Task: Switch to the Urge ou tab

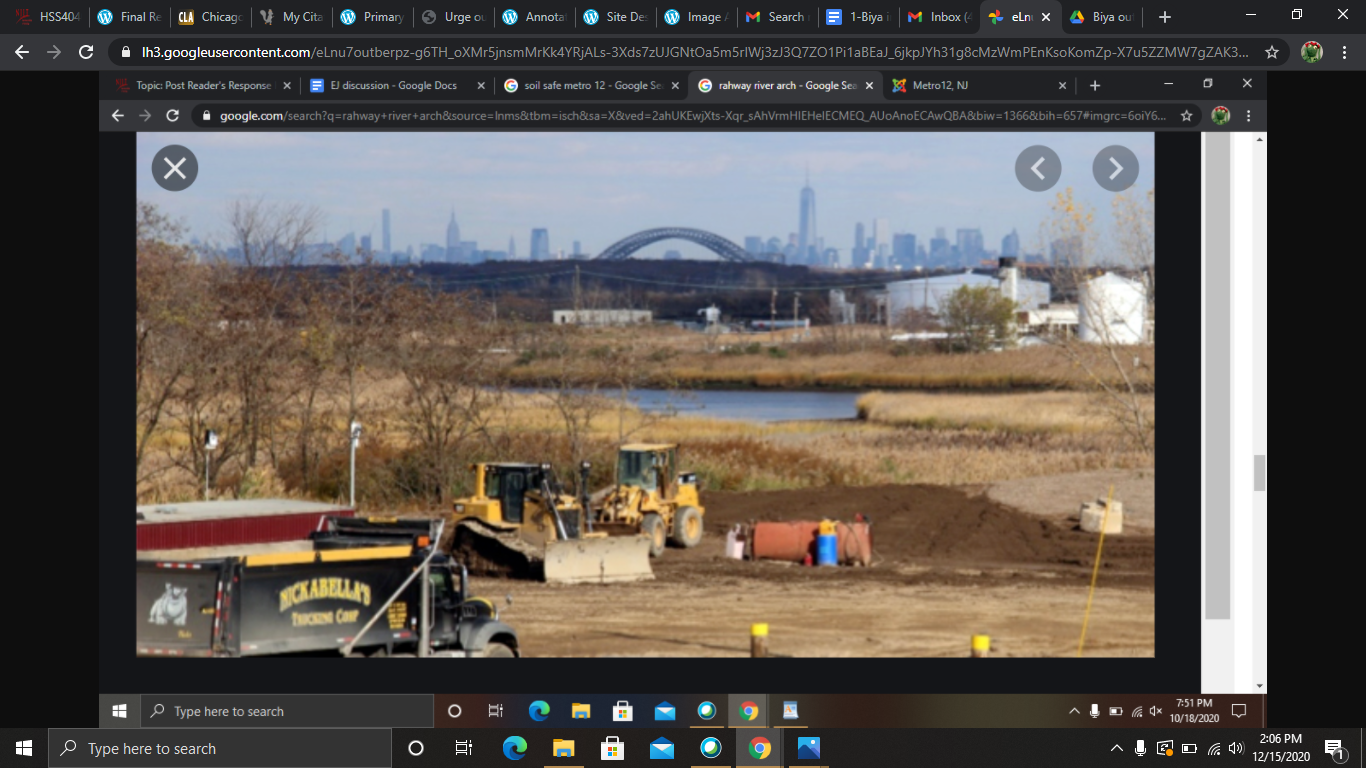Action: pyautogui.click(x=453, y=17)
